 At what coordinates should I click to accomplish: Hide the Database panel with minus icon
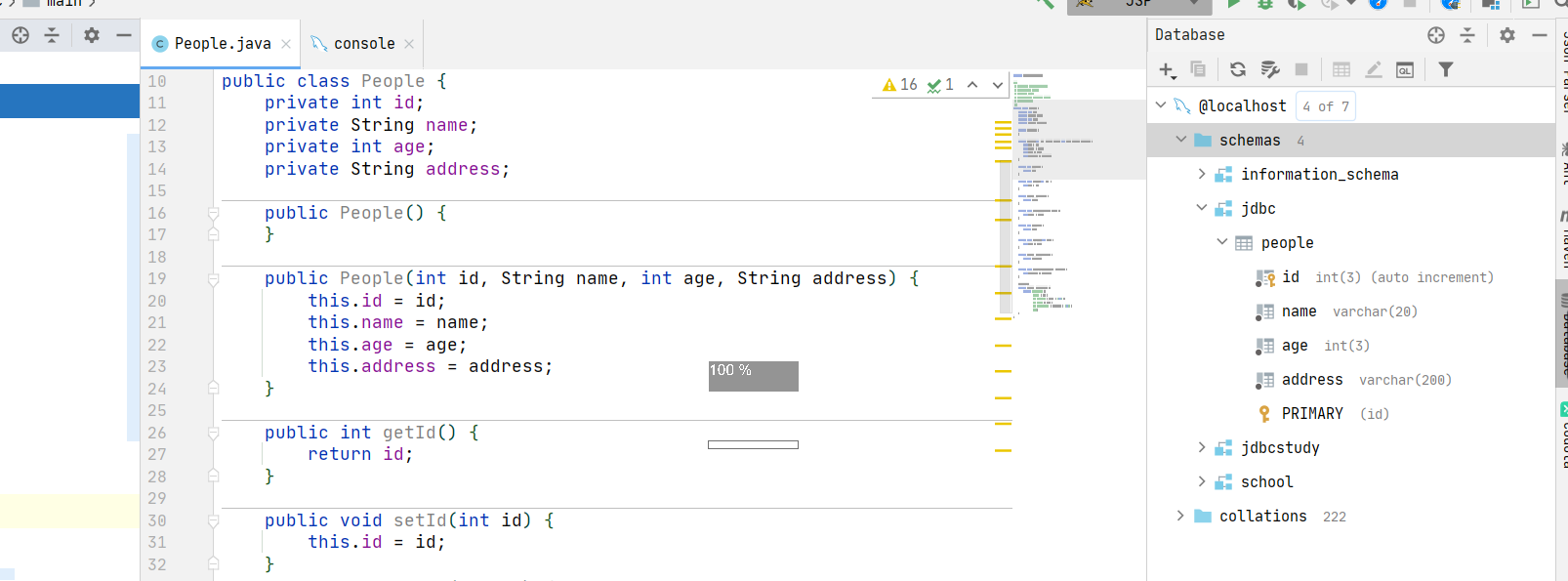[1540, 35]
